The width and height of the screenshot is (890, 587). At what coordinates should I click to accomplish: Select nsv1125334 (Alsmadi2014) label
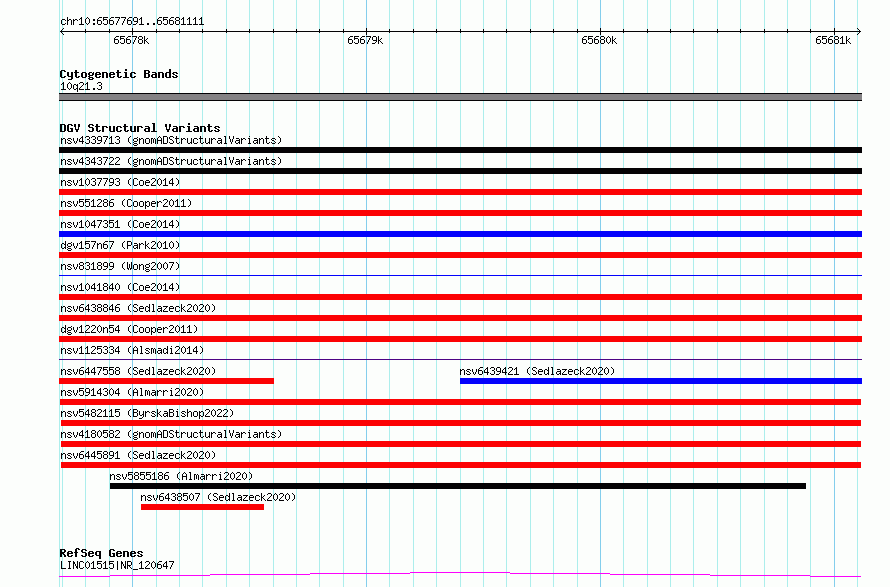132,350
